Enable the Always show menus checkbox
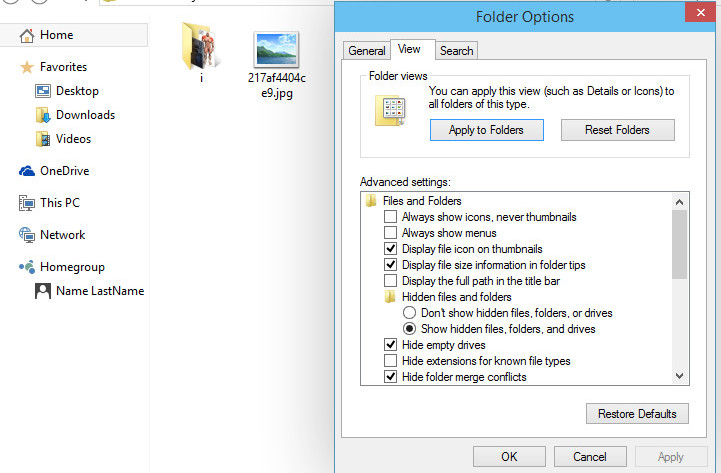 click(x=390, y=233)
